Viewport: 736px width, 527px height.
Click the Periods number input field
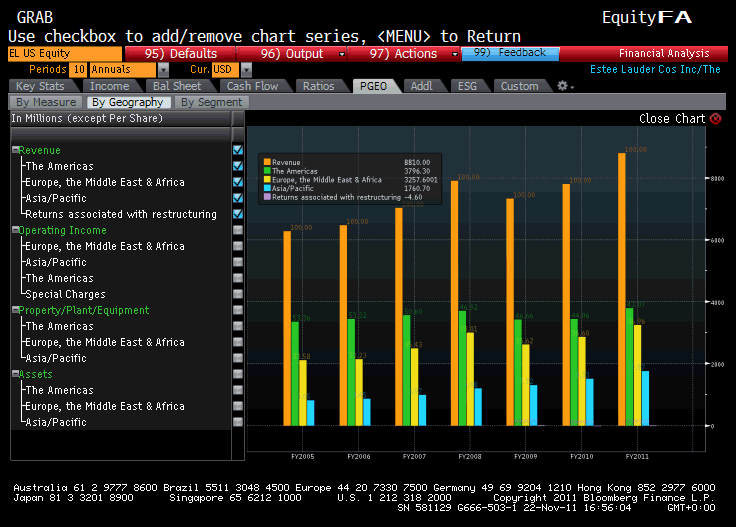tap(78, 70)
